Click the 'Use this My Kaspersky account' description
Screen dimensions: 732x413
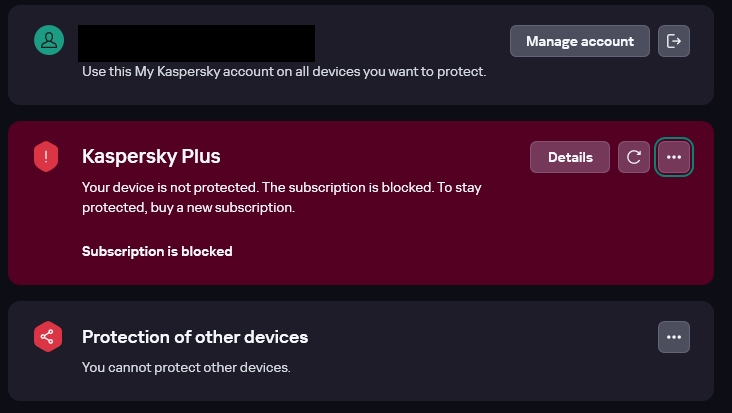click(284, 73)
